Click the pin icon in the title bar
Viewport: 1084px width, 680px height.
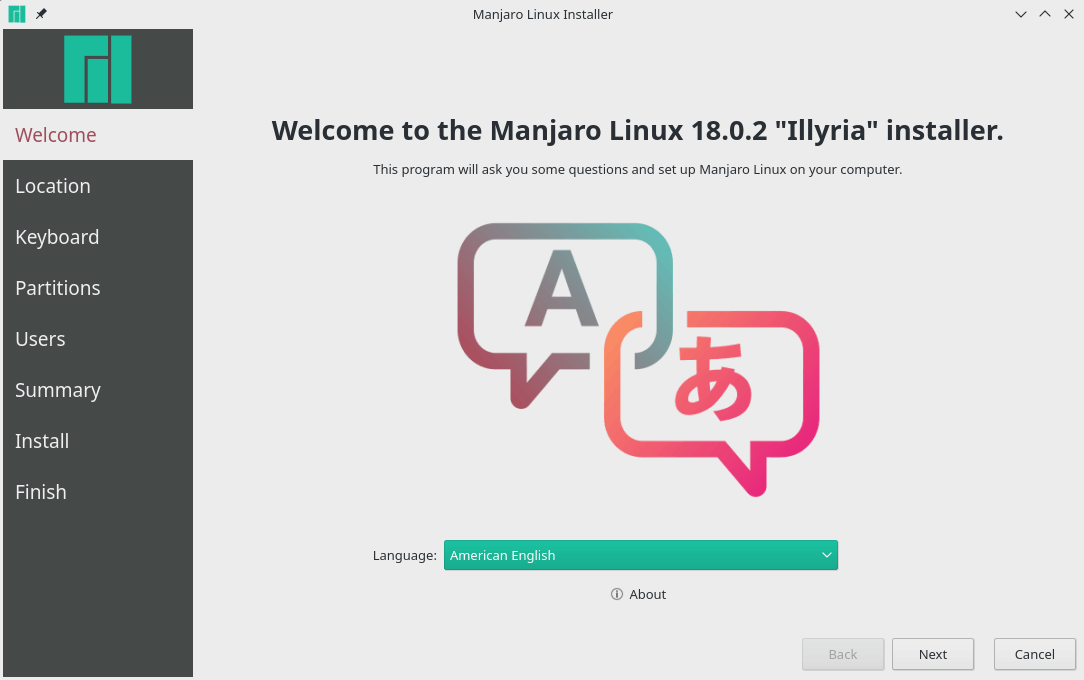click(40, 14)
